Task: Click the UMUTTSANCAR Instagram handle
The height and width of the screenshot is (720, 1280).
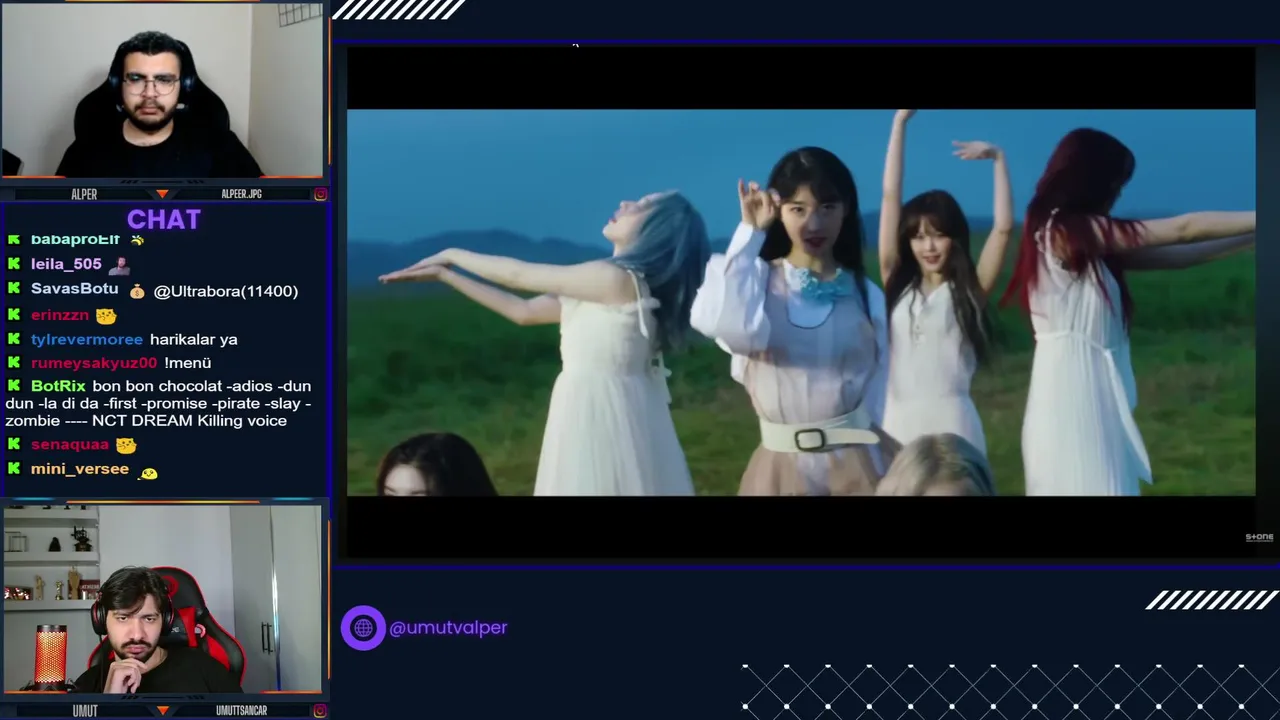Action: [241, 711]
